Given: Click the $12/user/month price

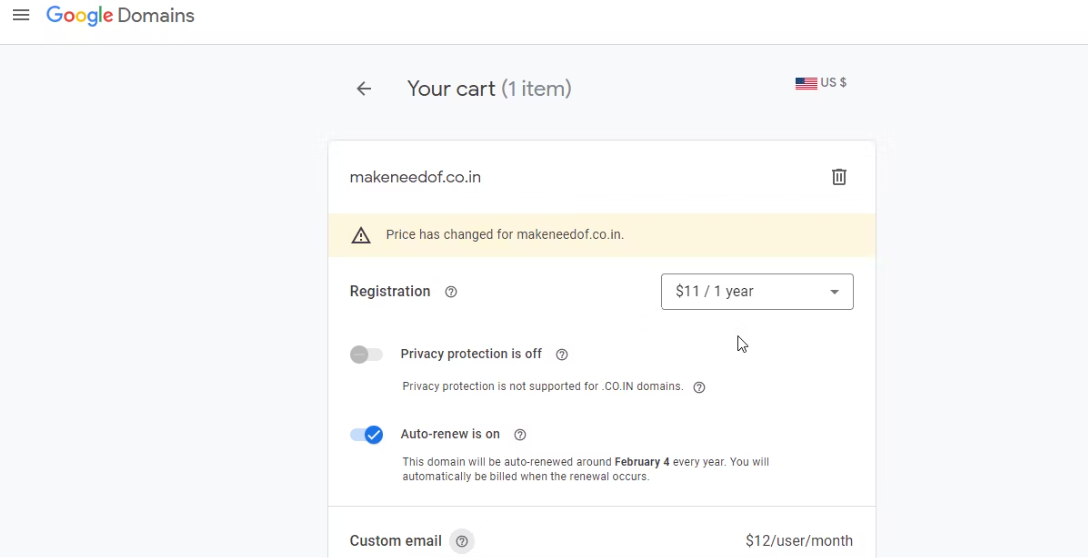Looking at the screenshot, I should (x=799, y=541).
